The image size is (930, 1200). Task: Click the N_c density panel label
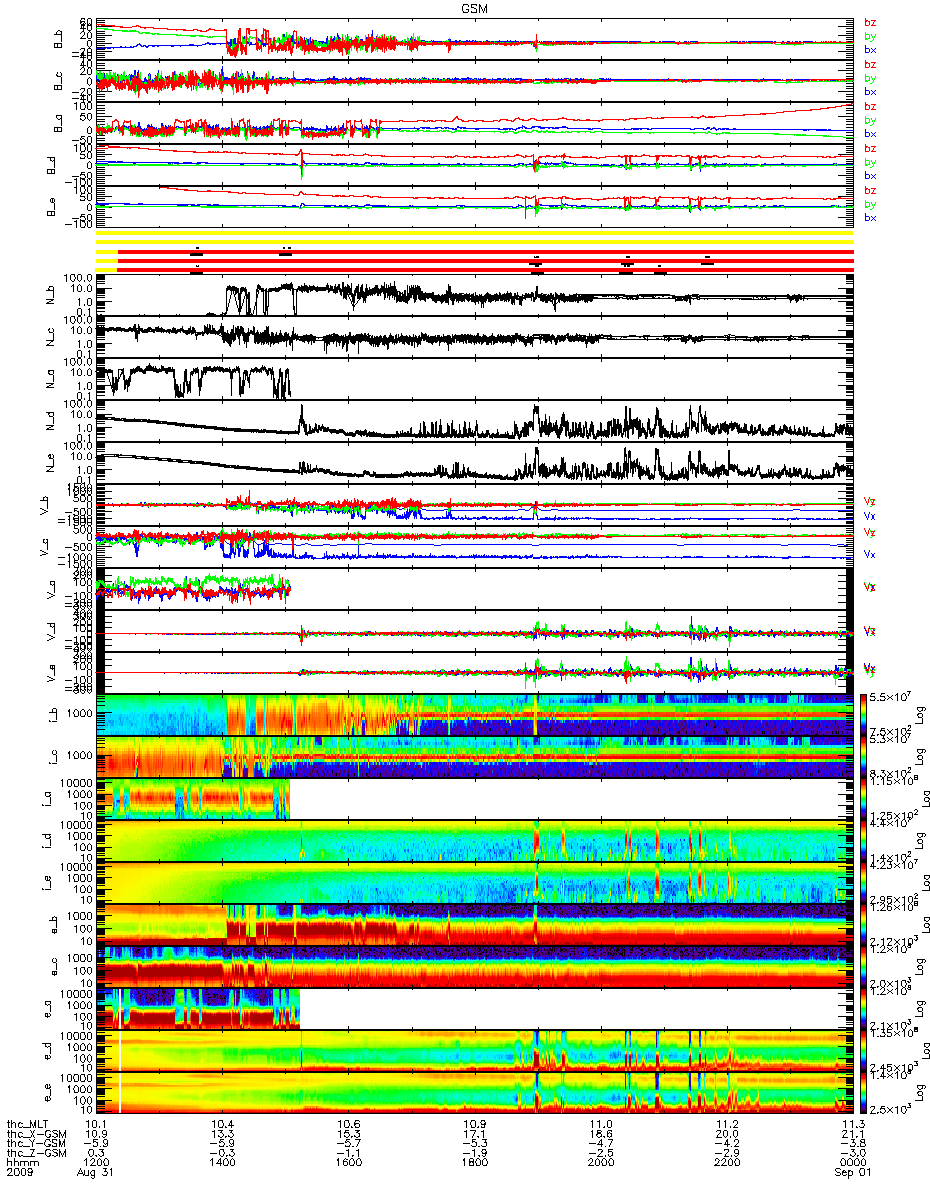49,339
